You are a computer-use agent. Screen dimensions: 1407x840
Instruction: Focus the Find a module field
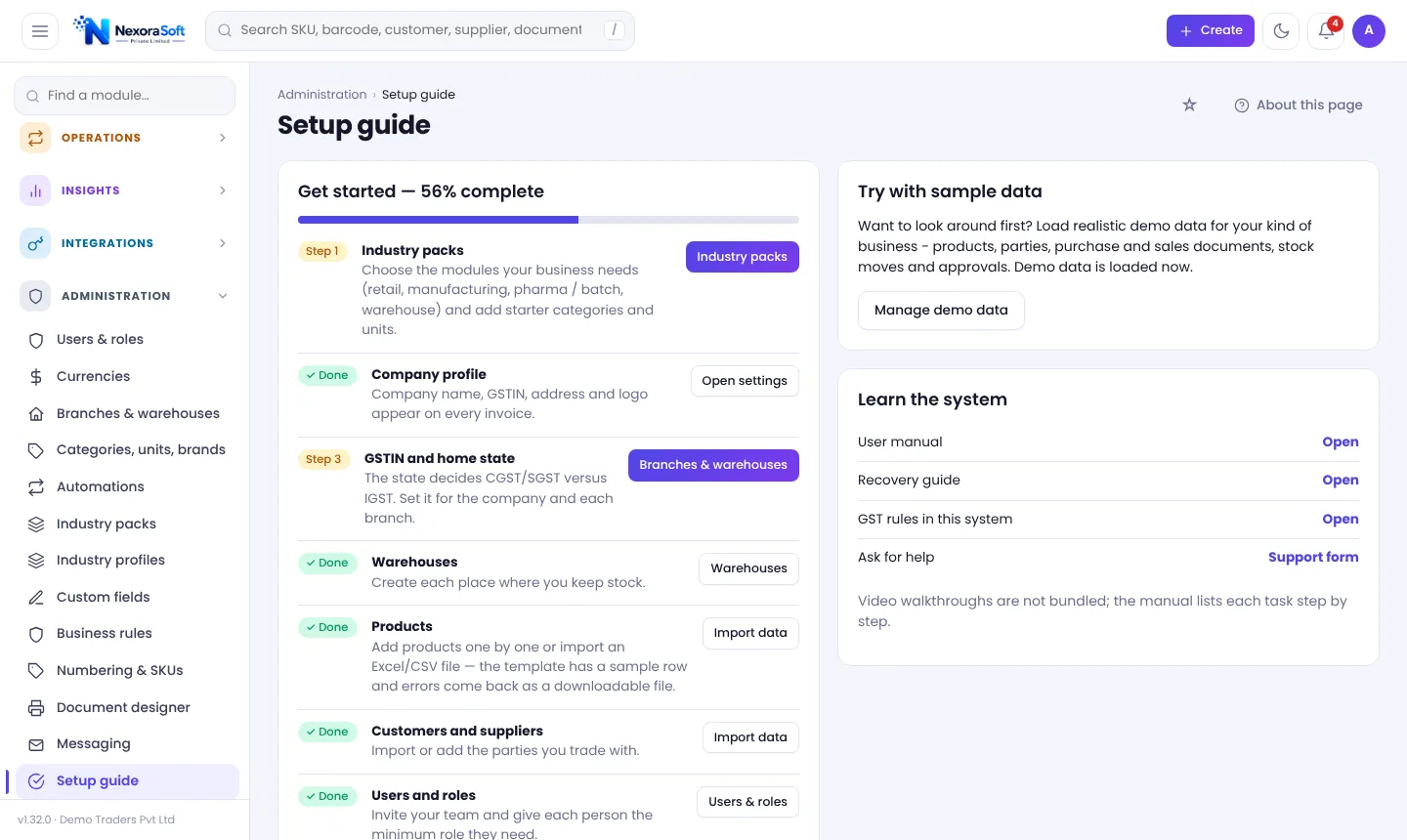coord(124,96)
